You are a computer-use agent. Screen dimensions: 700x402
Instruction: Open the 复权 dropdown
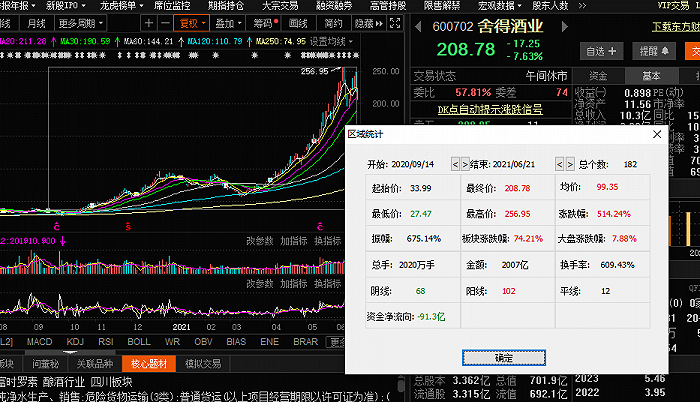coord(192,23)
